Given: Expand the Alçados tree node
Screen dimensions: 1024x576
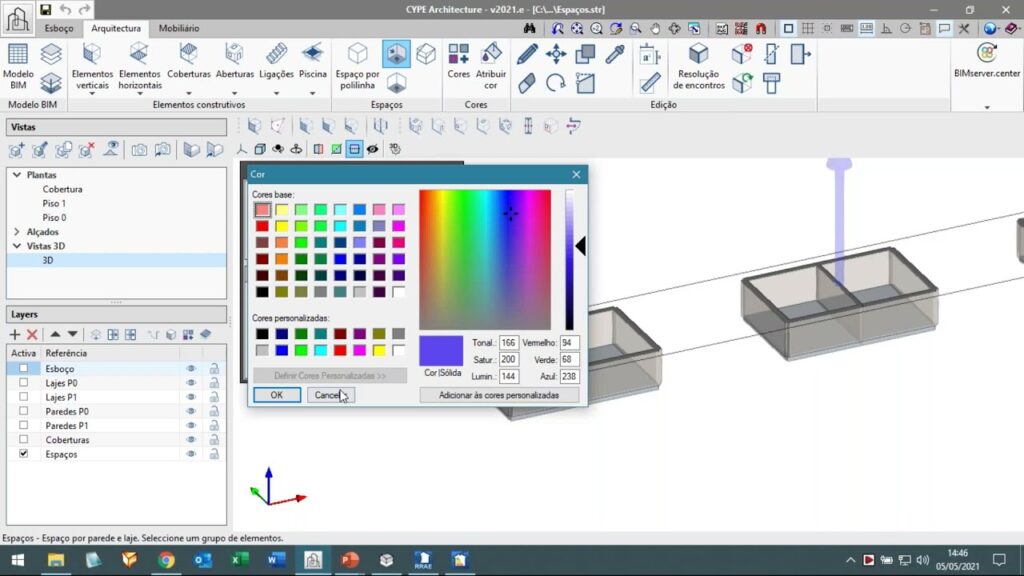Looking at the screenshot, I should 16,232.
